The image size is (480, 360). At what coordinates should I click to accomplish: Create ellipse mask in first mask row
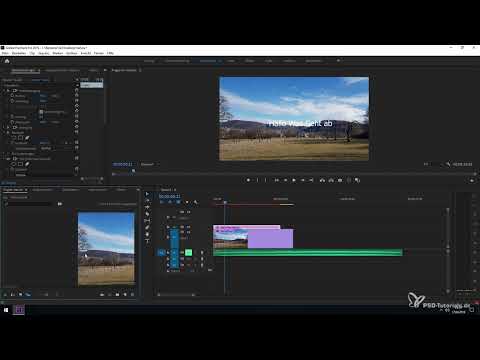click(x=14, y=138)
